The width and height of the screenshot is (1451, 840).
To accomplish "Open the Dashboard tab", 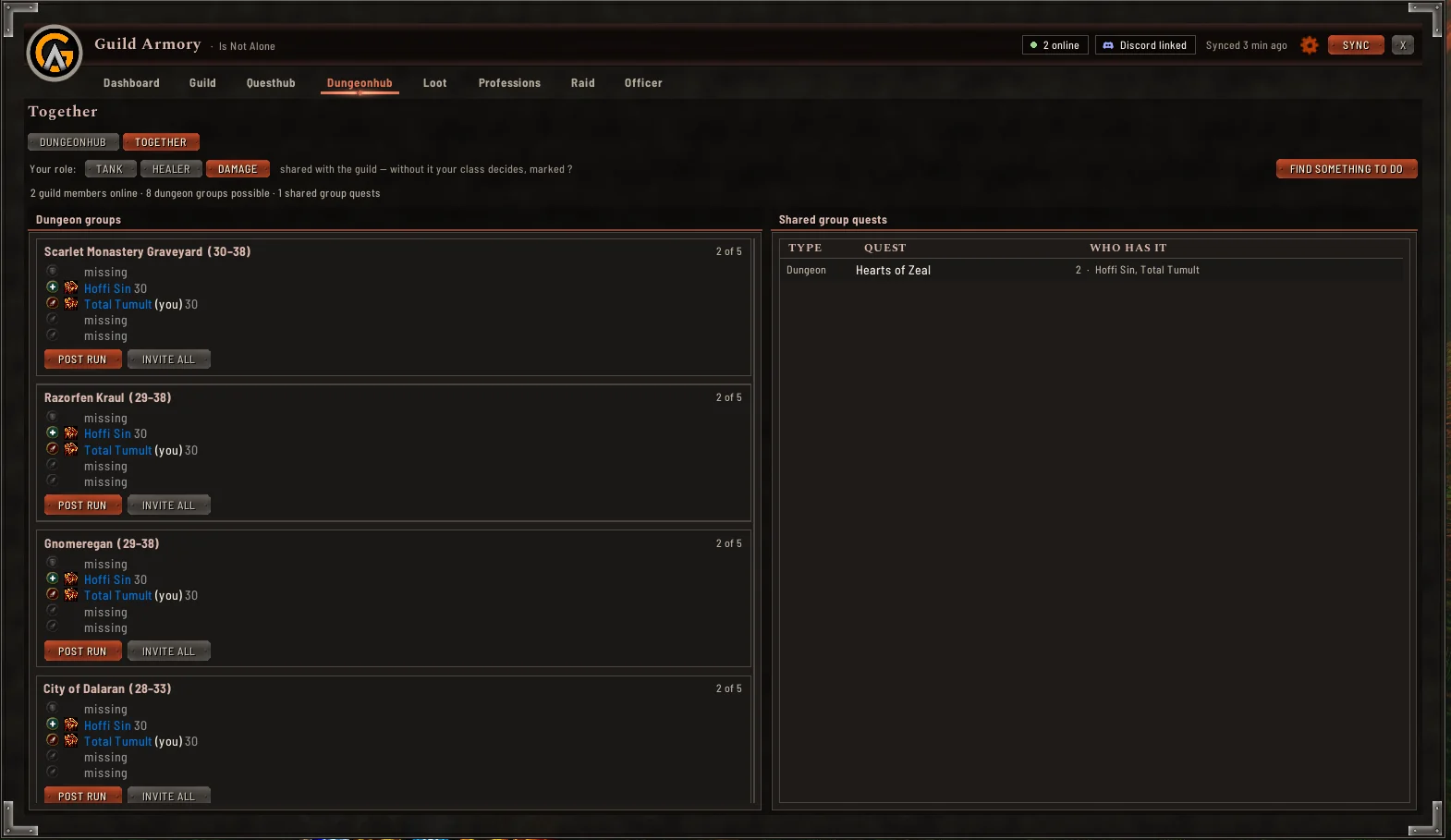I will 131,83.
